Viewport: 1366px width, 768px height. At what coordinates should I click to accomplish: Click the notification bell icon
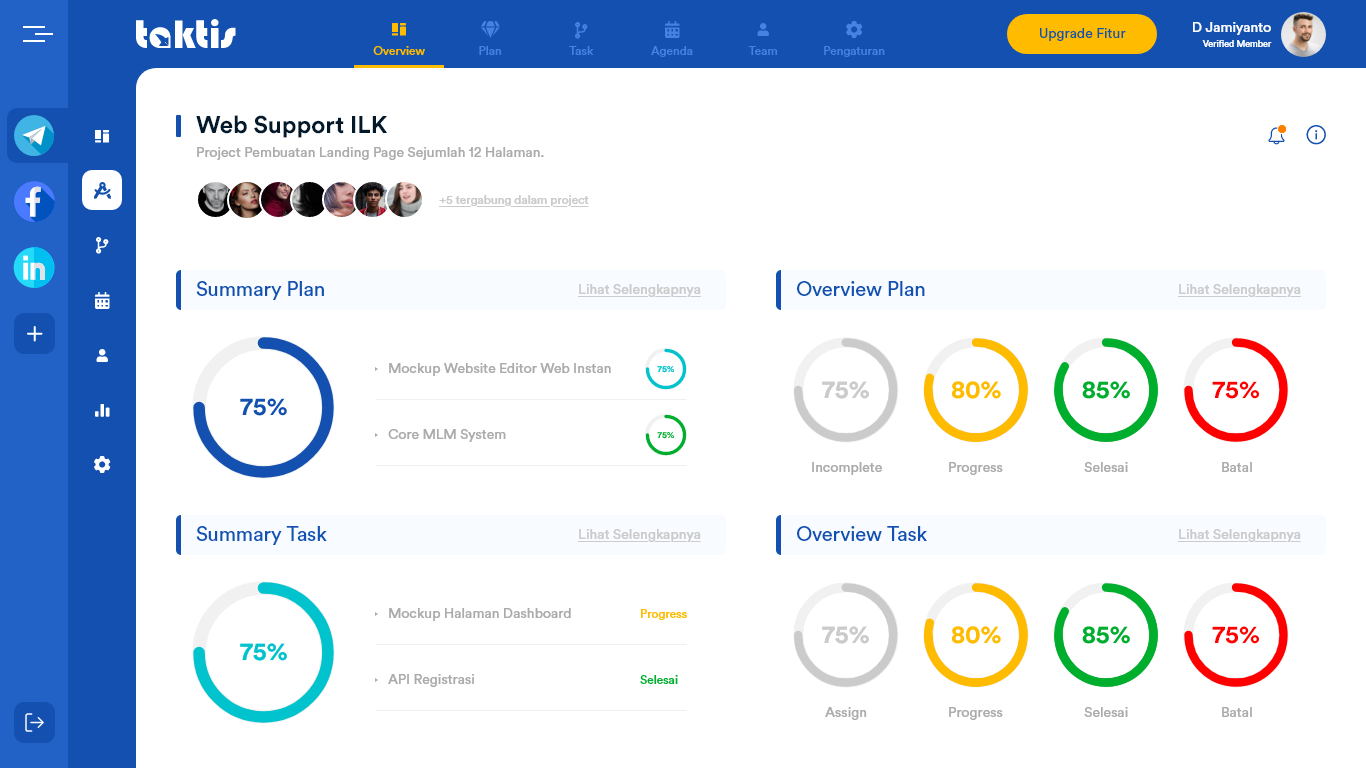[x=1276, y=135]
